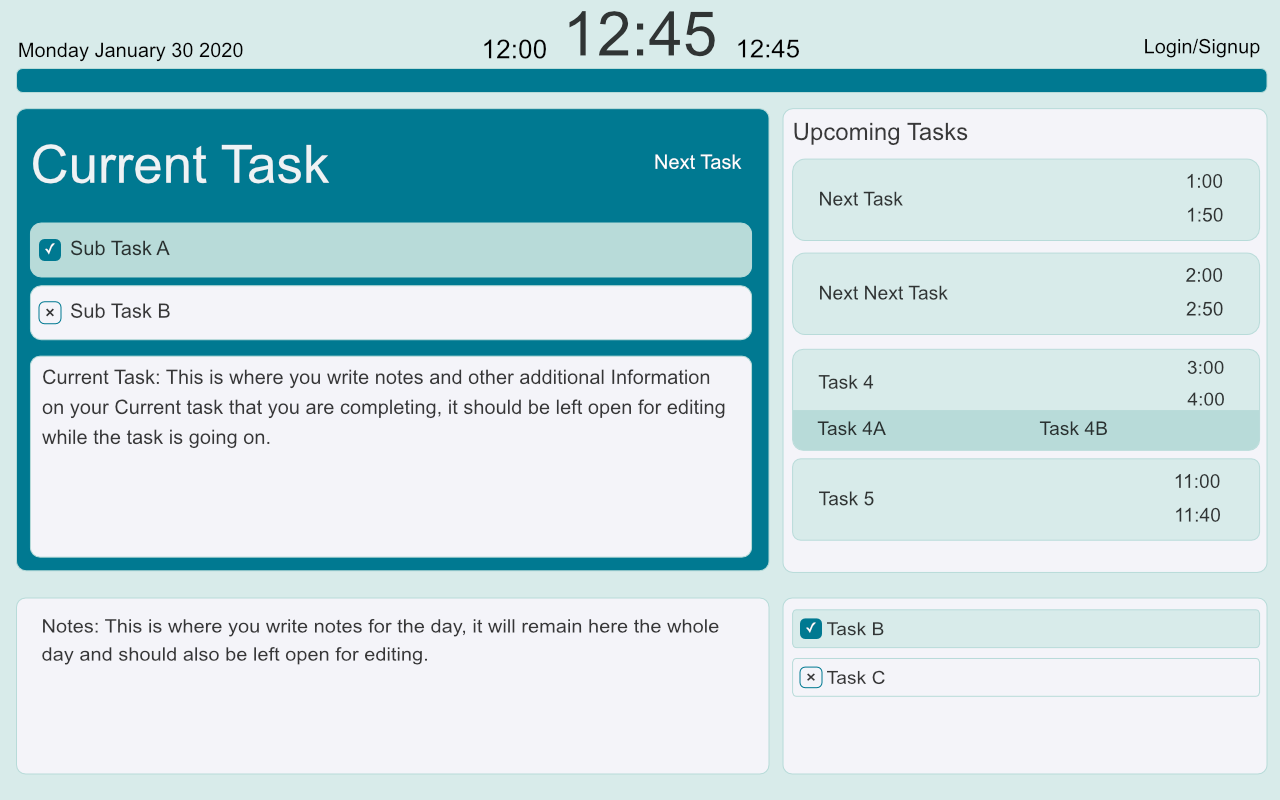Image resolution: width=1280 pixels, height=800 pixels.
Task: Uncheck the Task B checkbox
Action: [x=811, y=629]
